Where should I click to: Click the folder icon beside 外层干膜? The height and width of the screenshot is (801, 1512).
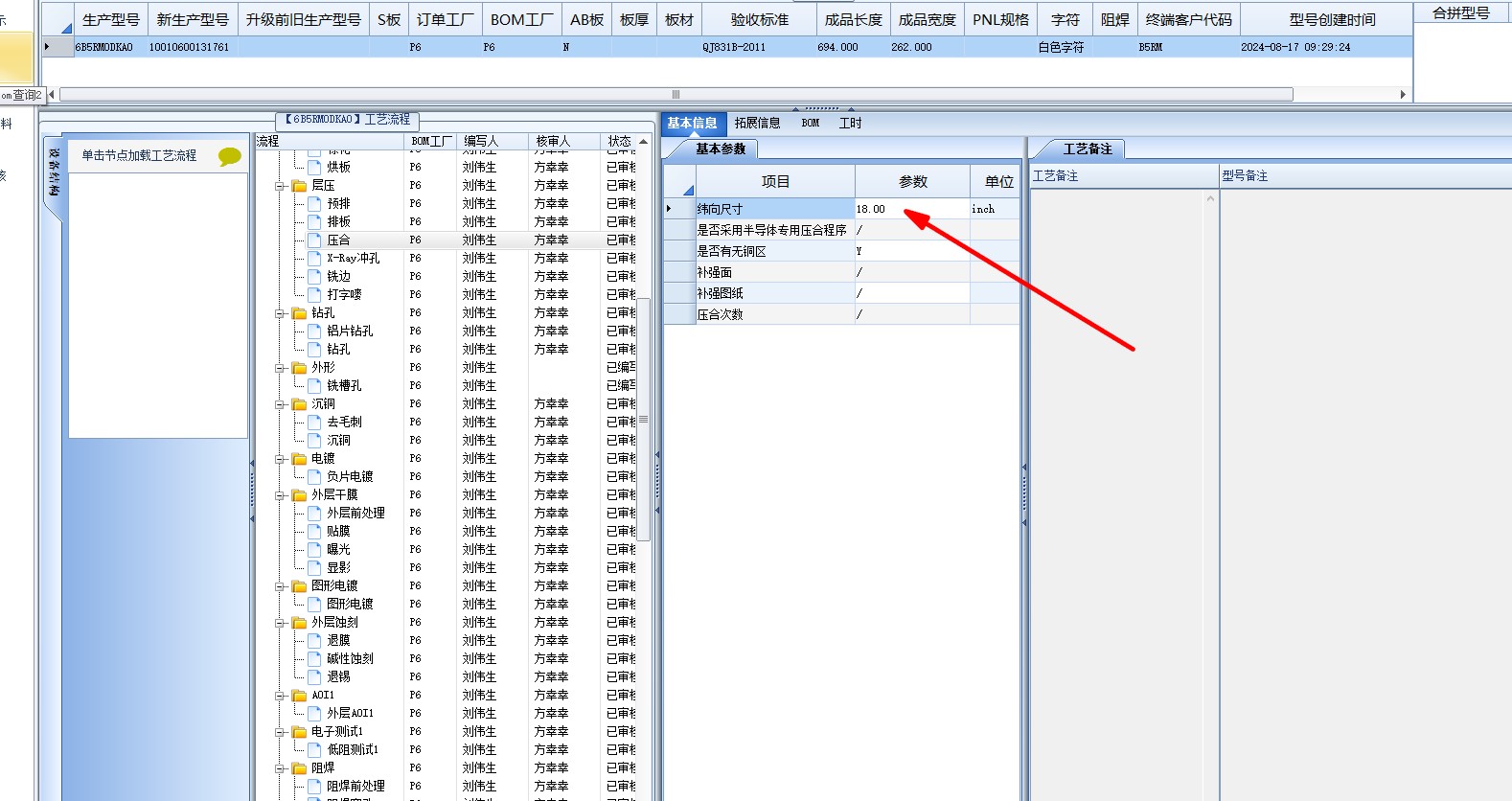[299, 495]
